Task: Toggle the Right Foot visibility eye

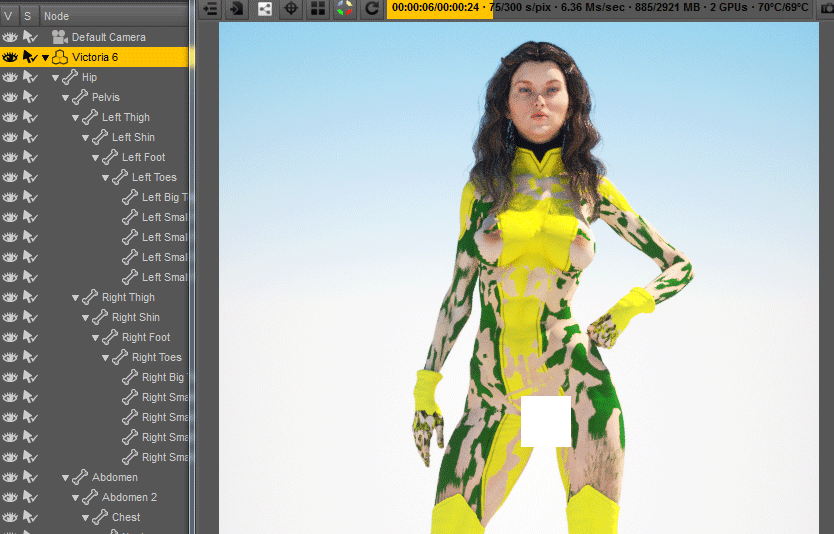Action: tap(10, 337)
